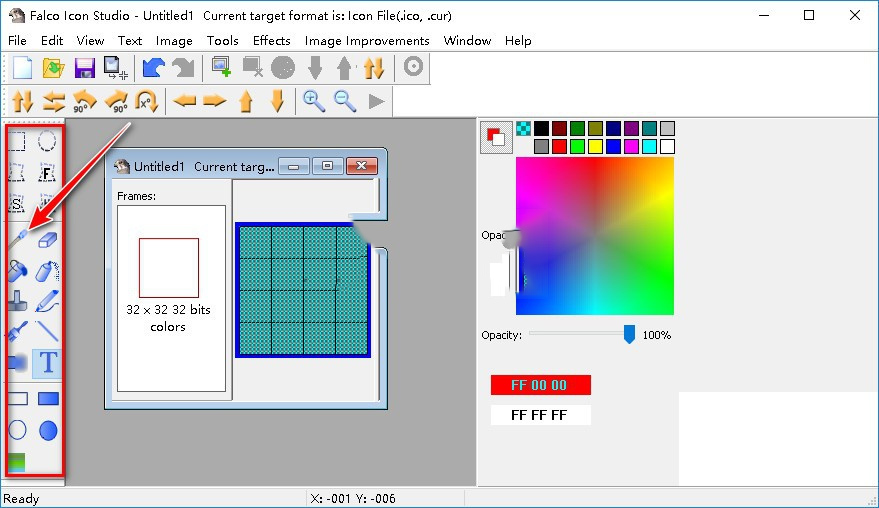This screenshot has height=508, width=879.
Task: Select the Gradient fill tool
Action: 17,462
